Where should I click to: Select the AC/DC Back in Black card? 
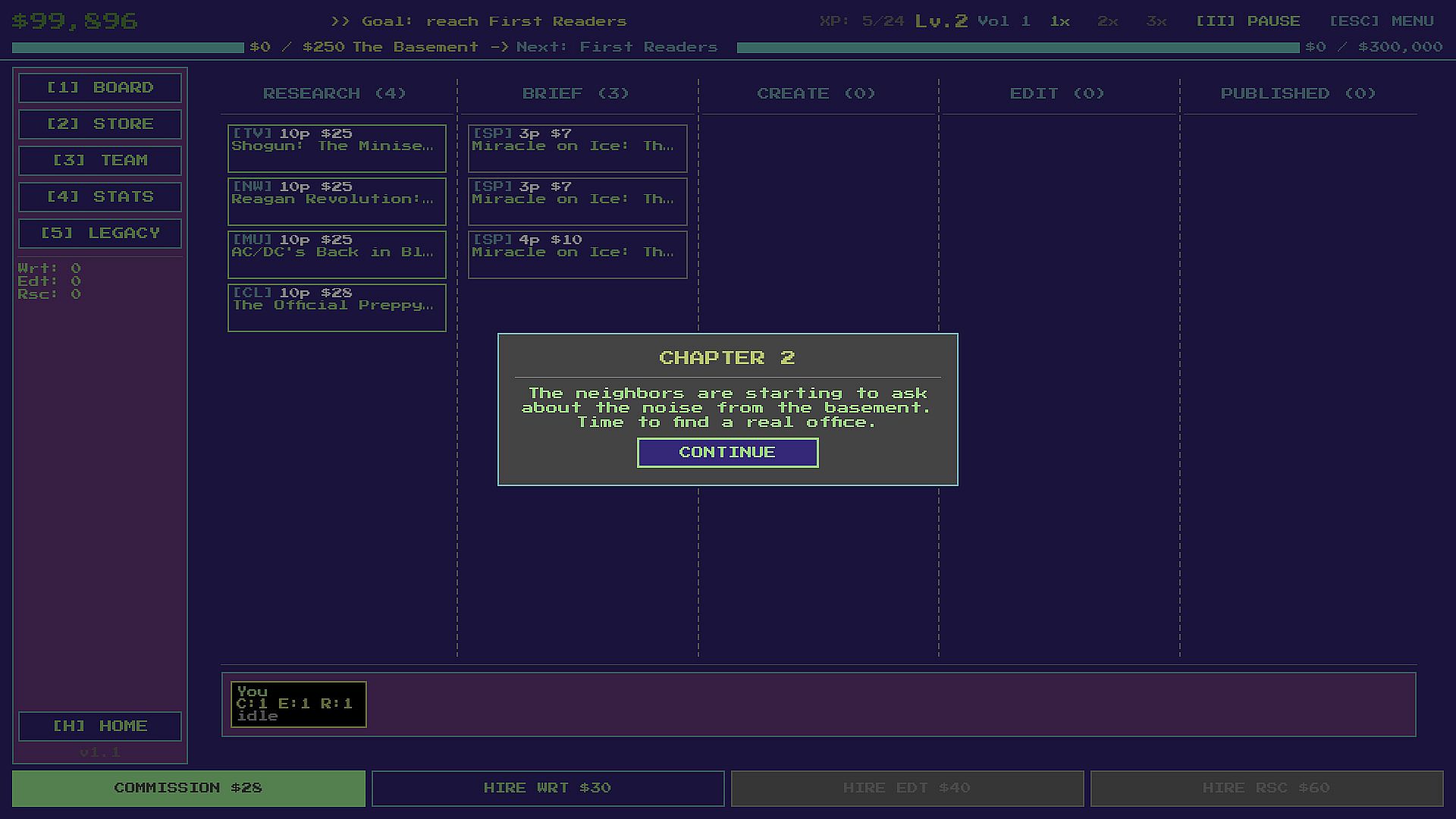click(x=337, y=255)
